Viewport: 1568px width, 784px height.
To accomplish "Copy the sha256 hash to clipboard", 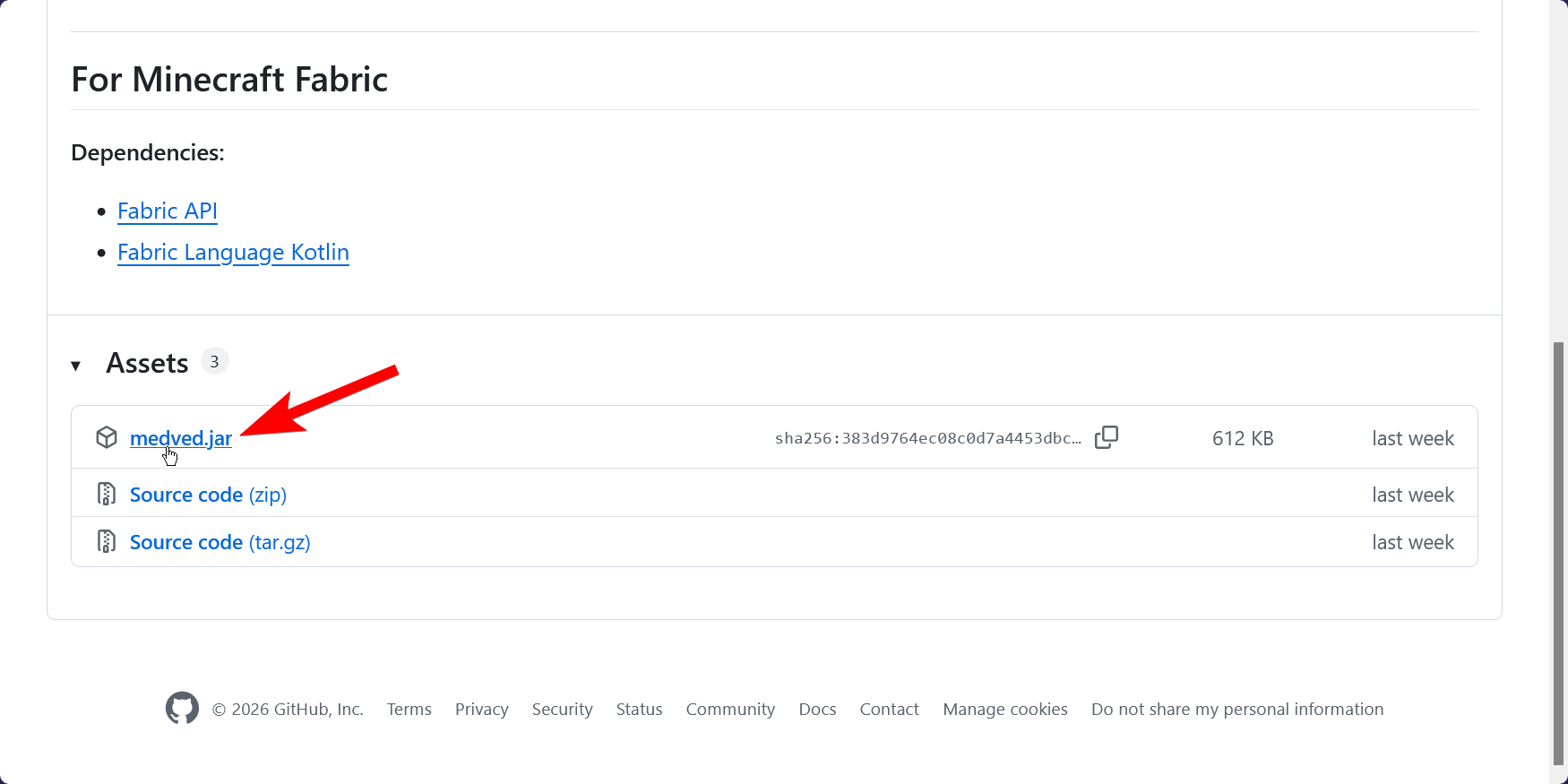I will (x=1107, y=437).
